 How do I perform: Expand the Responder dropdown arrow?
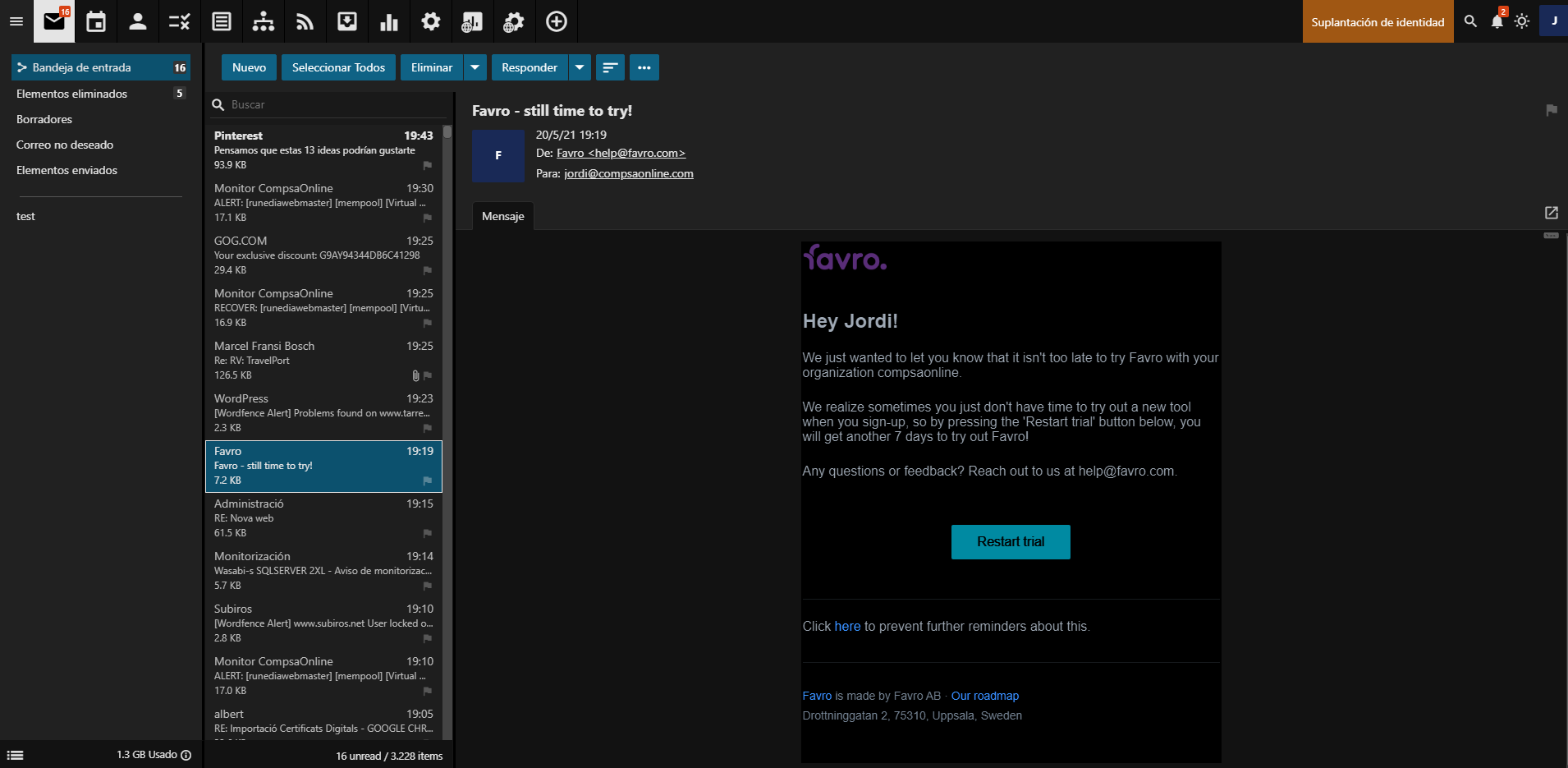580,67
